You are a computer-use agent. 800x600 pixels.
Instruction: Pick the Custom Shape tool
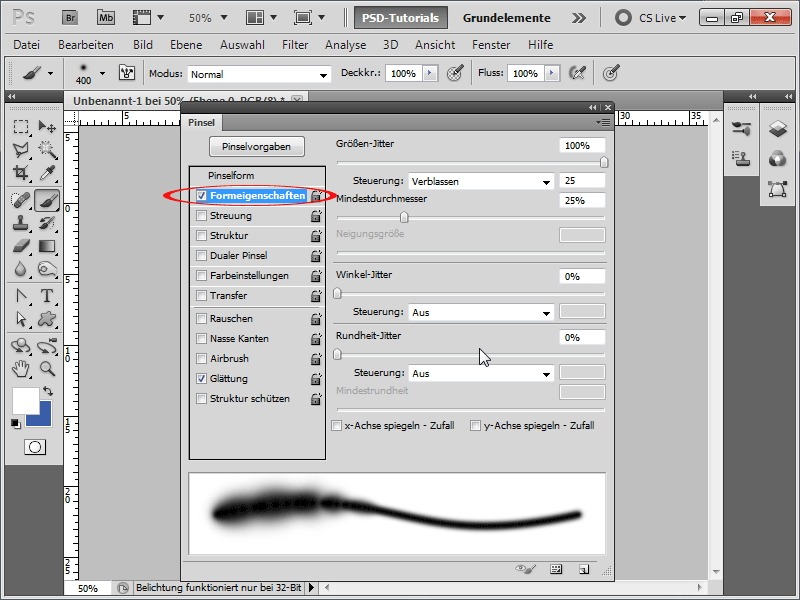tap(47, 319)
